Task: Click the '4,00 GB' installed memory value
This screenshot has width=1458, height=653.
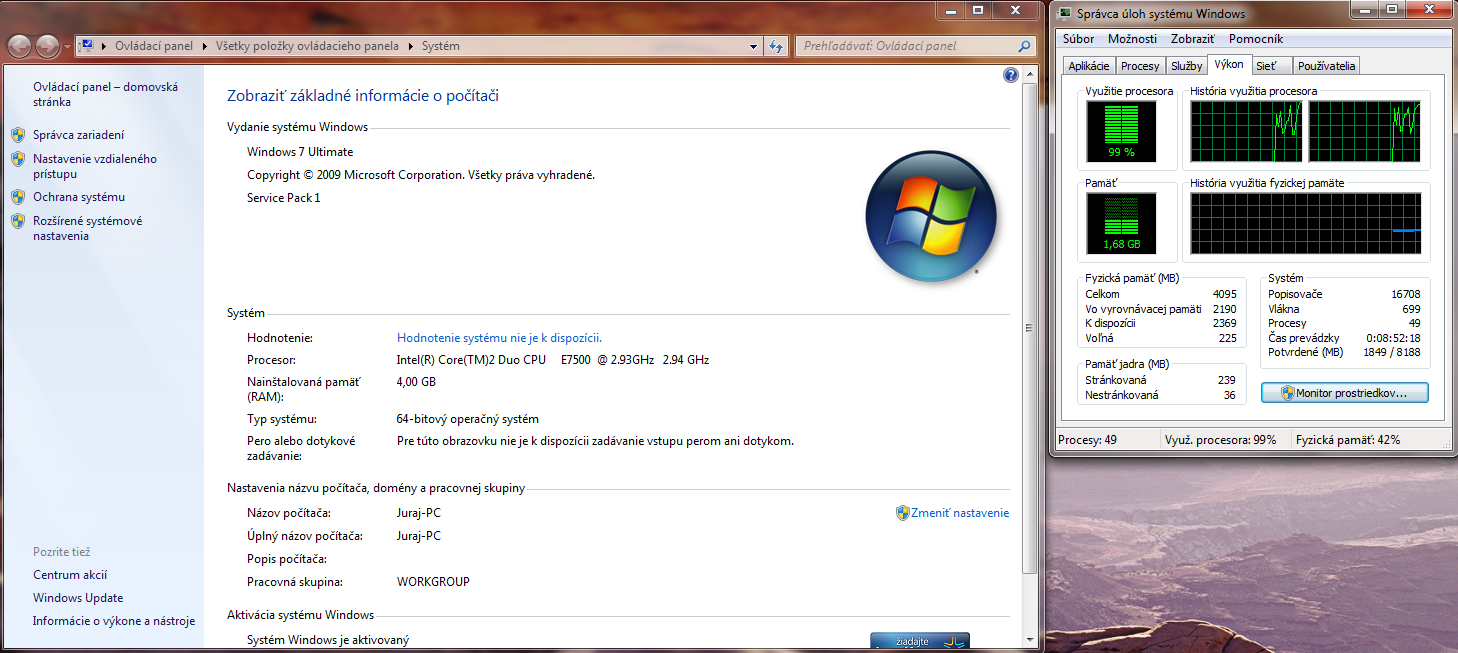Action: (416, 382)
